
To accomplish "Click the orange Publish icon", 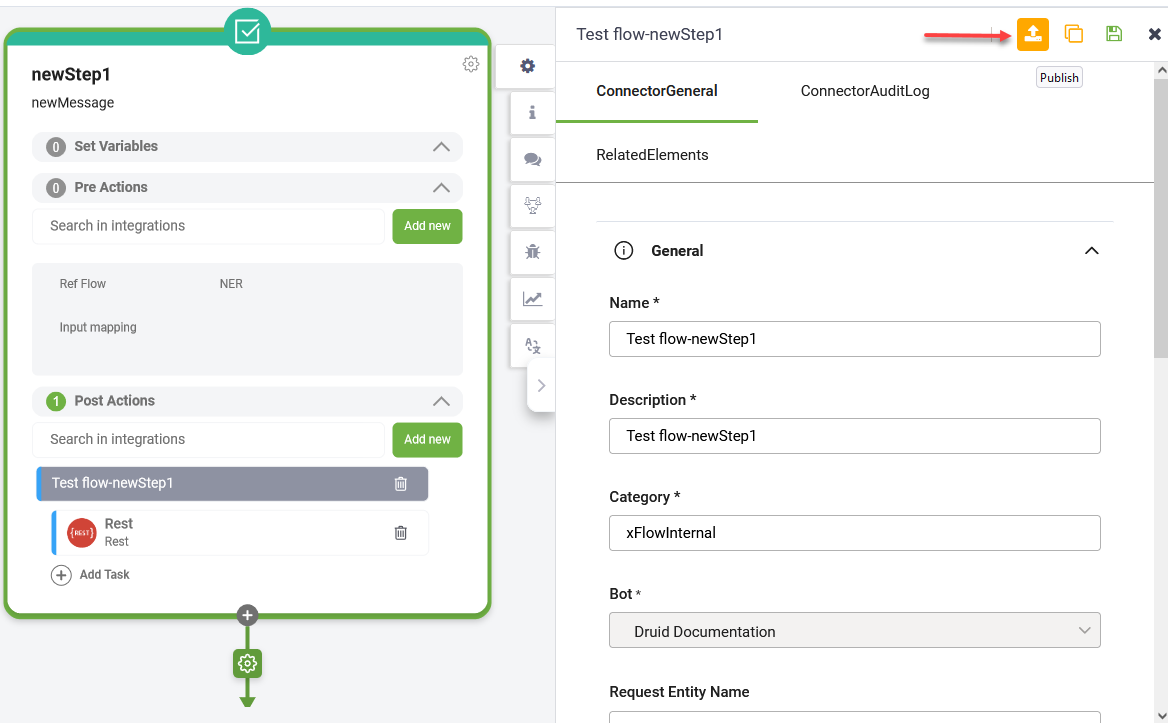I will point(1033,34).
